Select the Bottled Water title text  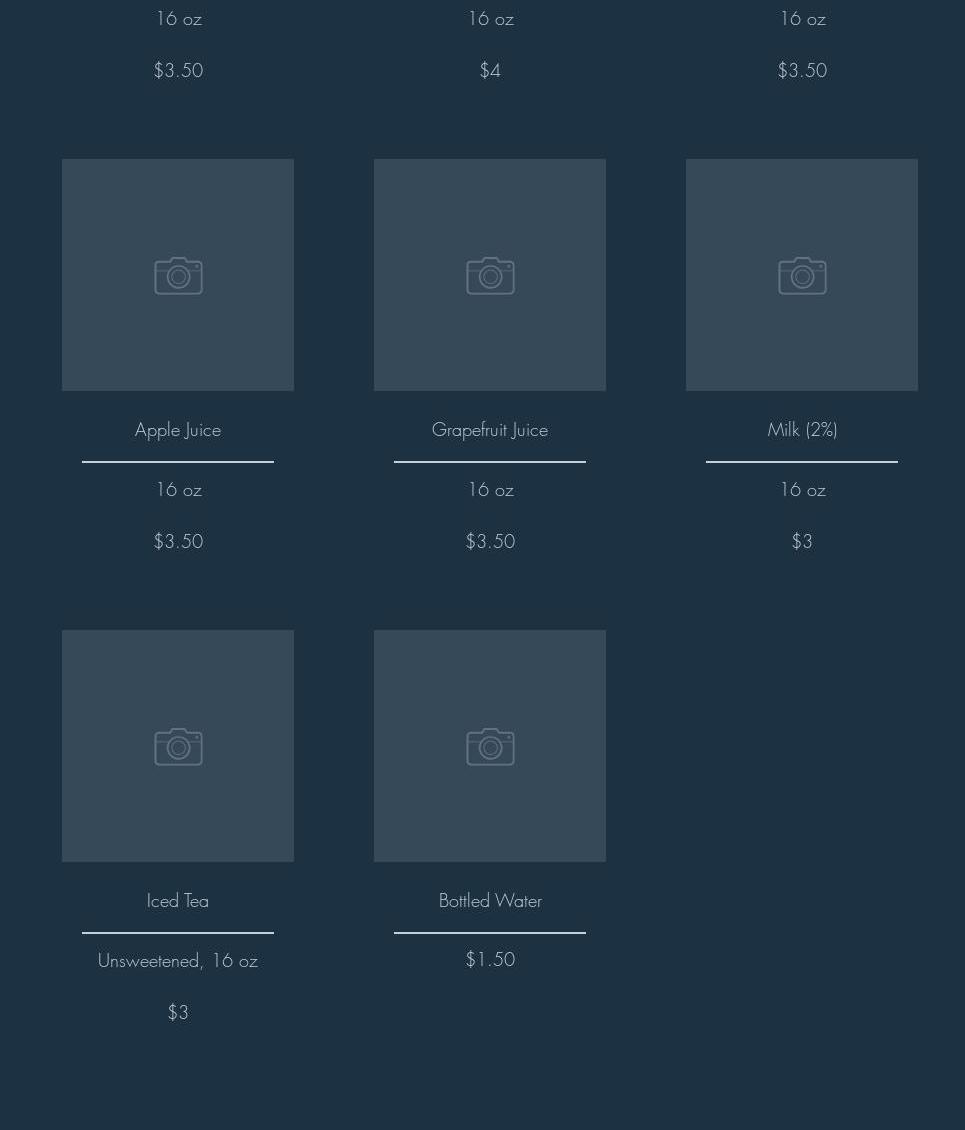click(x=490, y=901)
